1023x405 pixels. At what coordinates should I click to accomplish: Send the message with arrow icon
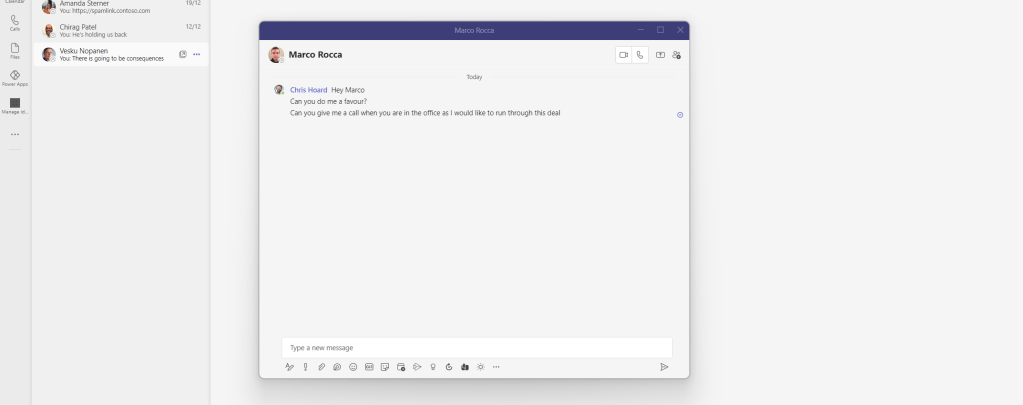(x=664, y=367)
